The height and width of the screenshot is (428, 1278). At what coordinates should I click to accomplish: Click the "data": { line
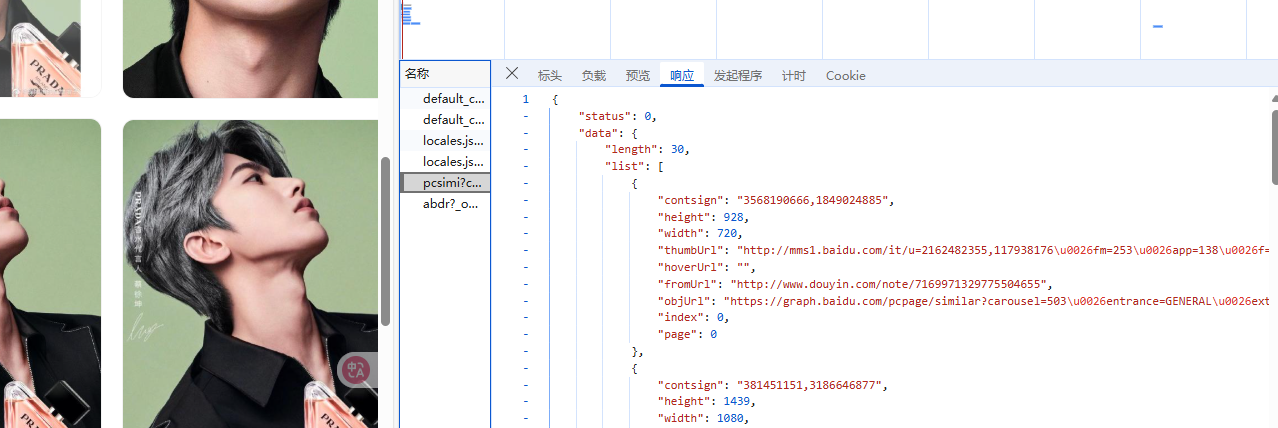click(x=607, y=133)
